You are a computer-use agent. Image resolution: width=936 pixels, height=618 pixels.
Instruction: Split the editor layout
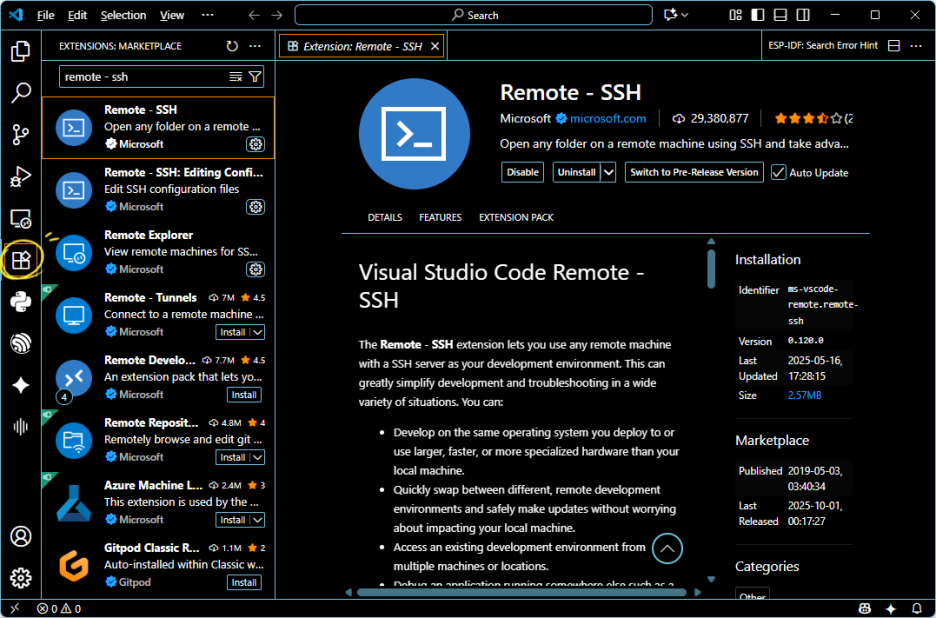(x=894, y=46)
